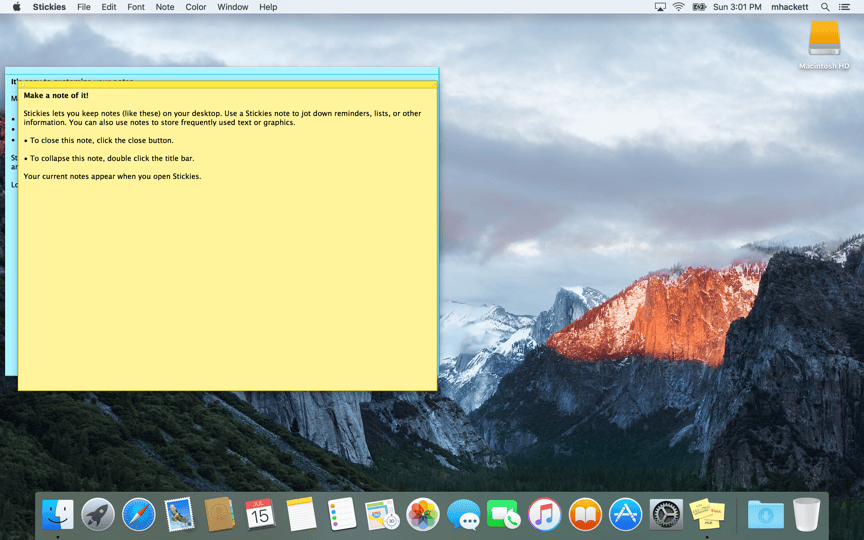The image size is (864, 540).
Task: Click mhackett user name in menu bar
Action: point(790,7)
